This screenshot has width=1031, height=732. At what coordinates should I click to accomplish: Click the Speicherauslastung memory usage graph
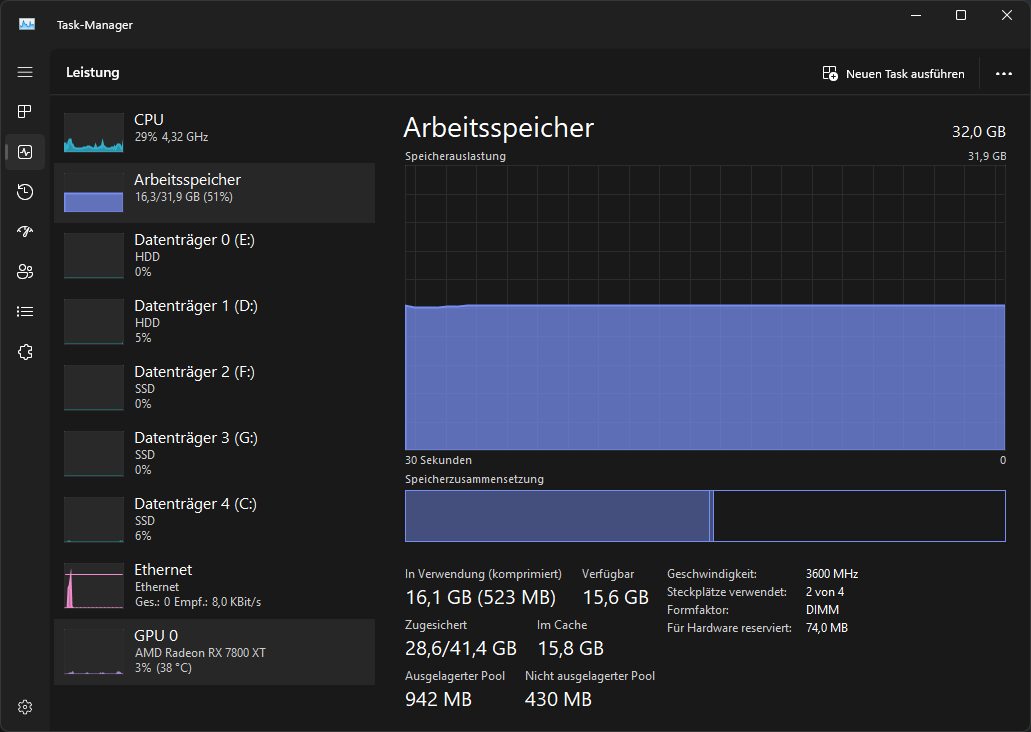[705, 308]
